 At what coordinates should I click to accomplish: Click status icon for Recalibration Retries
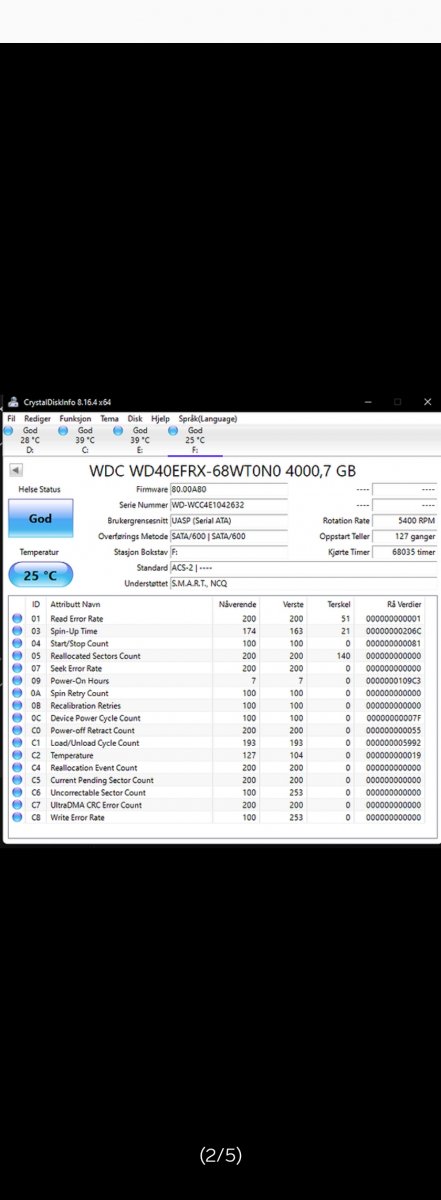[x=17, y=706]
